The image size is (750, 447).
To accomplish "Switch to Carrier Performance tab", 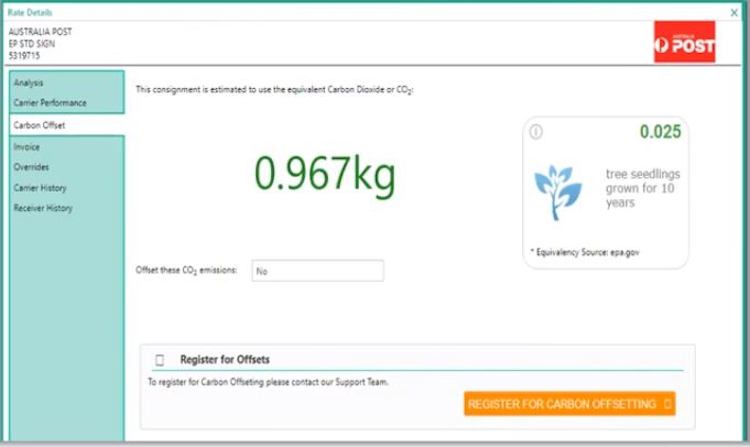I will pyautogui.click(x=50, y=103).
